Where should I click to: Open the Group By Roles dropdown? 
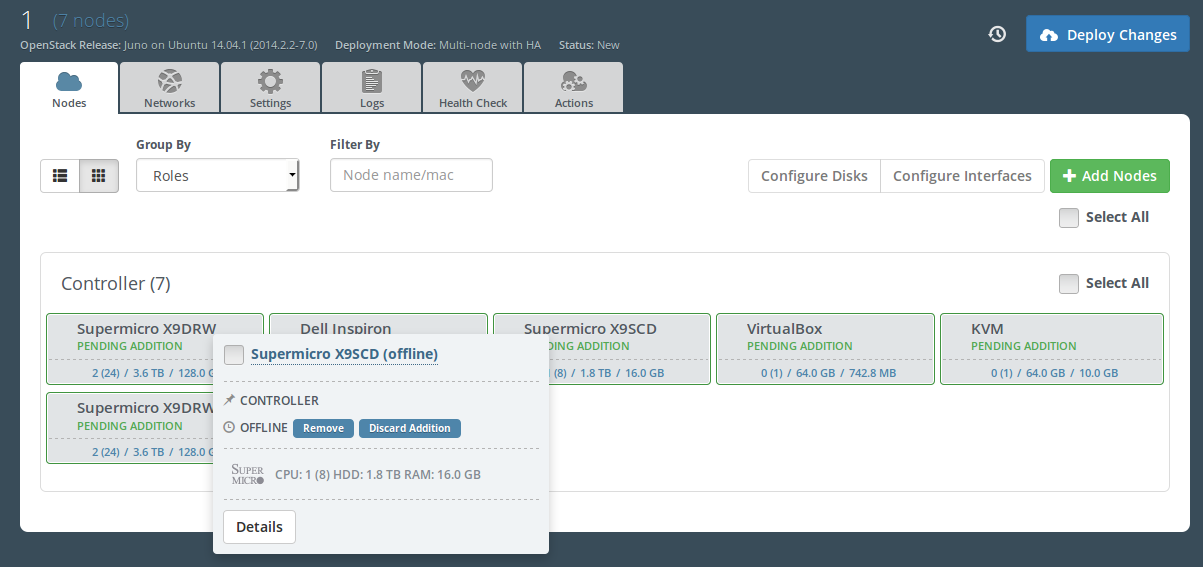tap(217, 175)
